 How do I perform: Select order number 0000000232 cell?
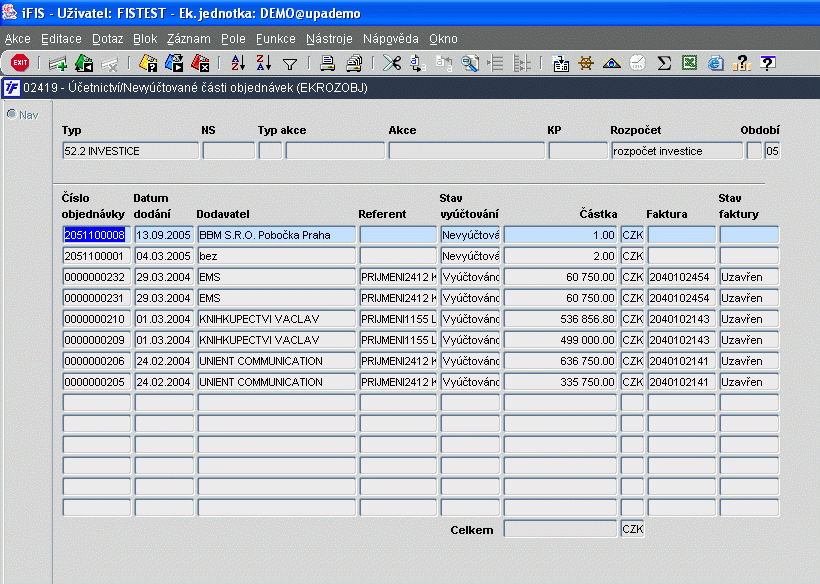pos(95,277)
